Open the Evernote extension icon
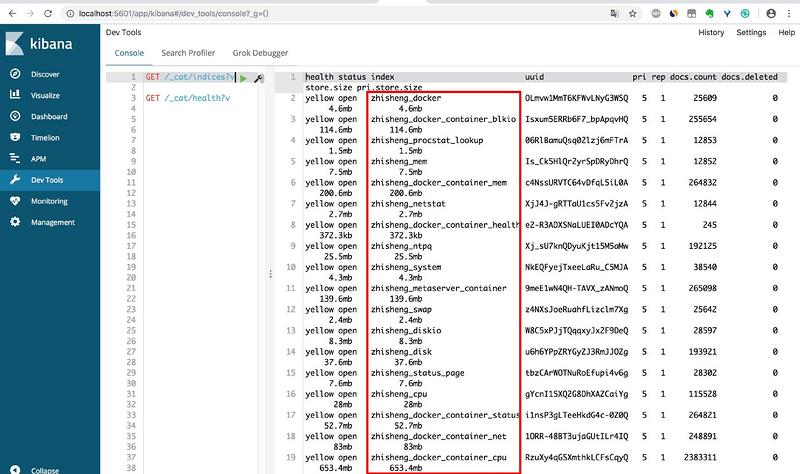800x474 pixels. pyautogui.click(x=709, y=14)
